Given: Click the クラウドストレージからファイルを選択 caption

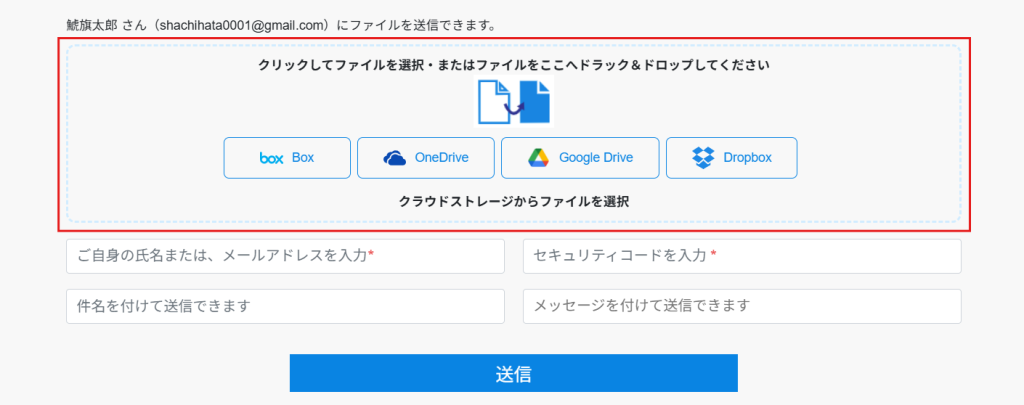Looking at the screenshot, I should point(513,201).
